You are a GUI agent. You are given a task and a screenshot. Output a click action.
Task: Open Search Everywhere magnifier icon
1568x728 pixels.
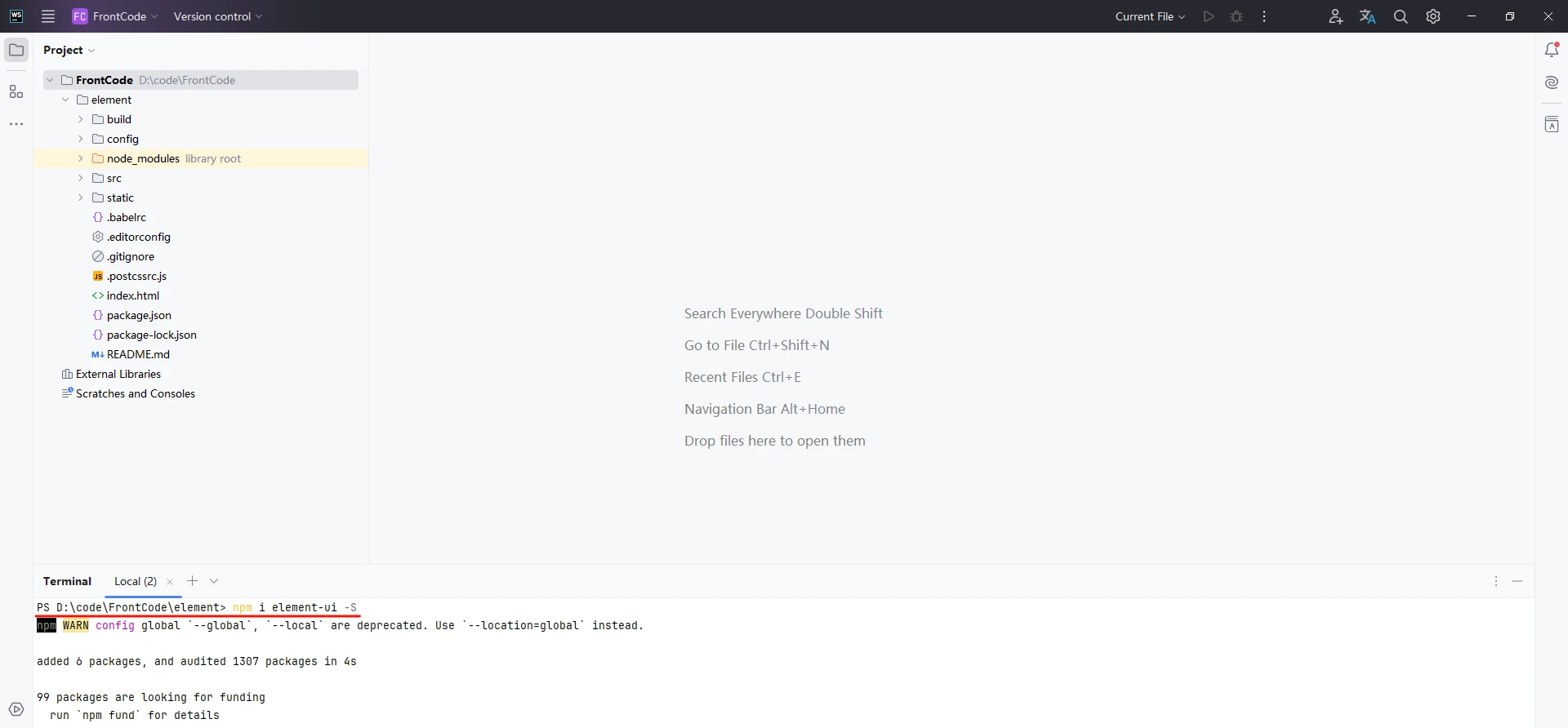pyautogui.click(x=1401, y=16)
